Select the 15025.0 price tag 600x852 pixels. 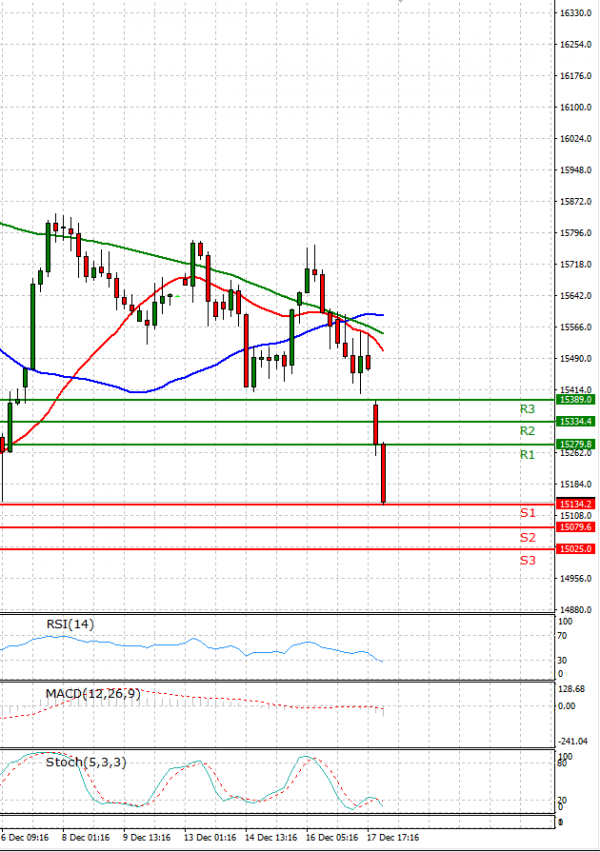coord(576,549)
